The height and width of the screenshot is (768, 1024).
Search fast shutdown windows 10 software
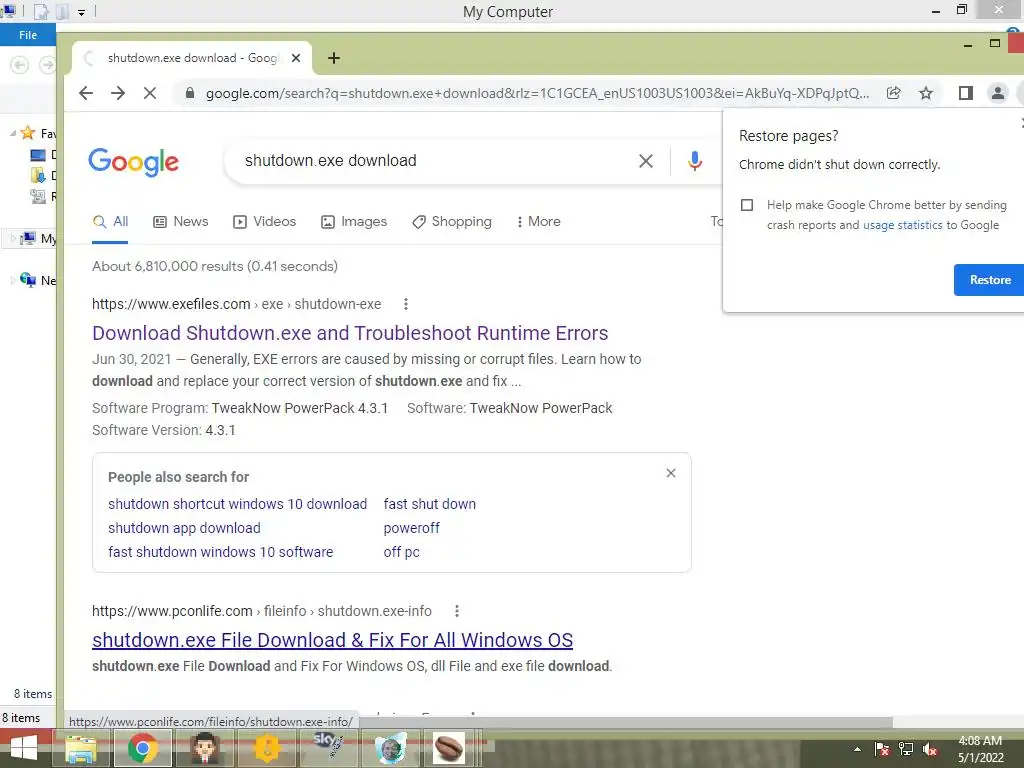(x=221, y=552)
